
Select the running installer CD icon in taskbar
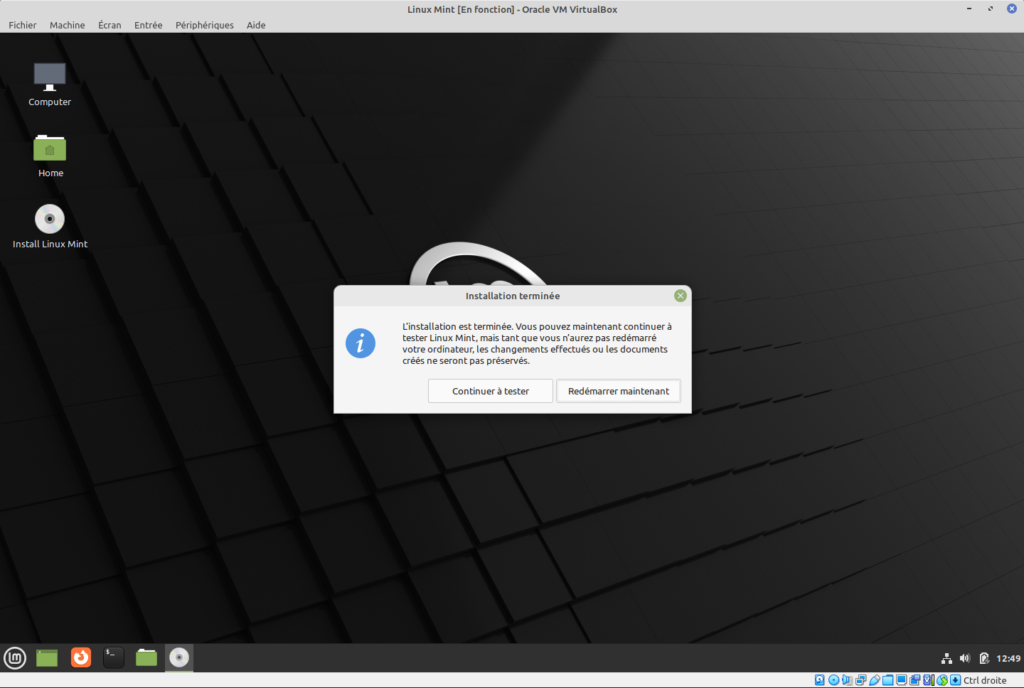[178, 657]
